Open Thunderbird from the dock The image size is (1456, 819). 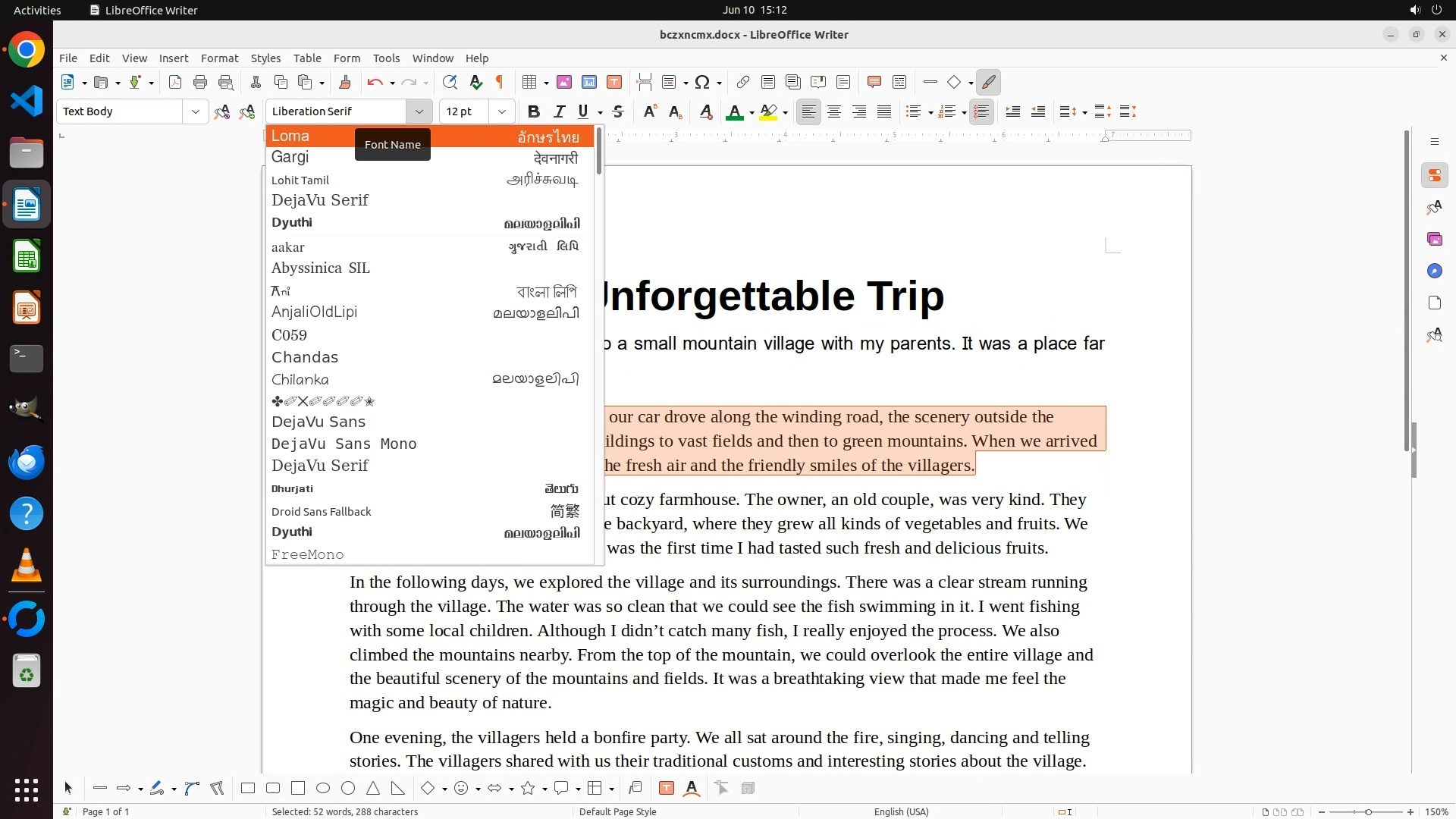click(x=27, y=463)
